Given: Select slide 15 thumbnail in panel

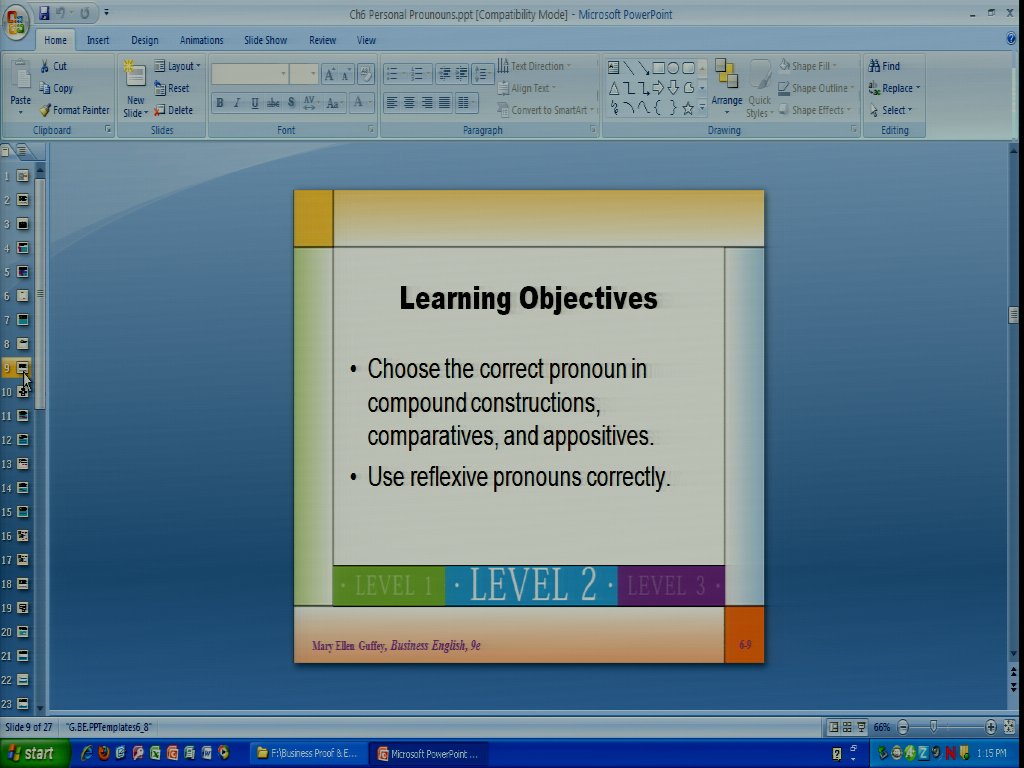Looking at the screenshot, I should [22, 512].
